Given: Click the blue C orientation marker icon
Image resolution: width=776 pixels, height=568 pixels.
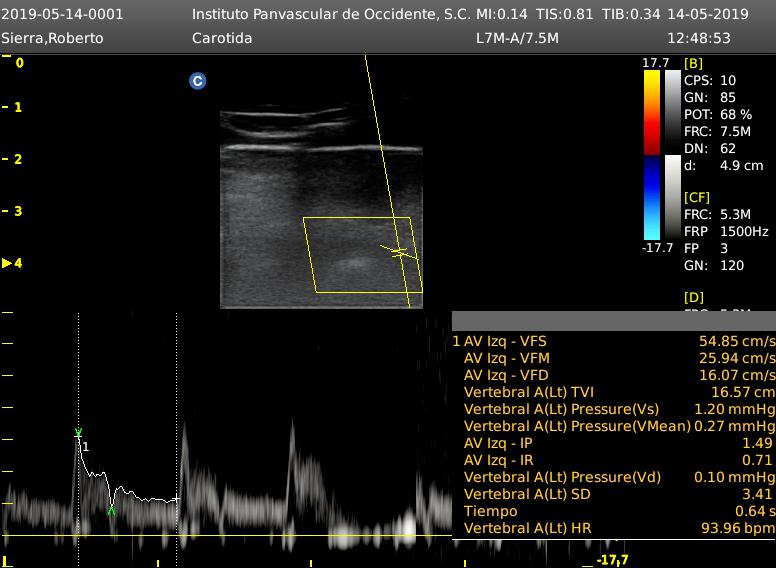Looking at the screenshot, I should (198, 81).
